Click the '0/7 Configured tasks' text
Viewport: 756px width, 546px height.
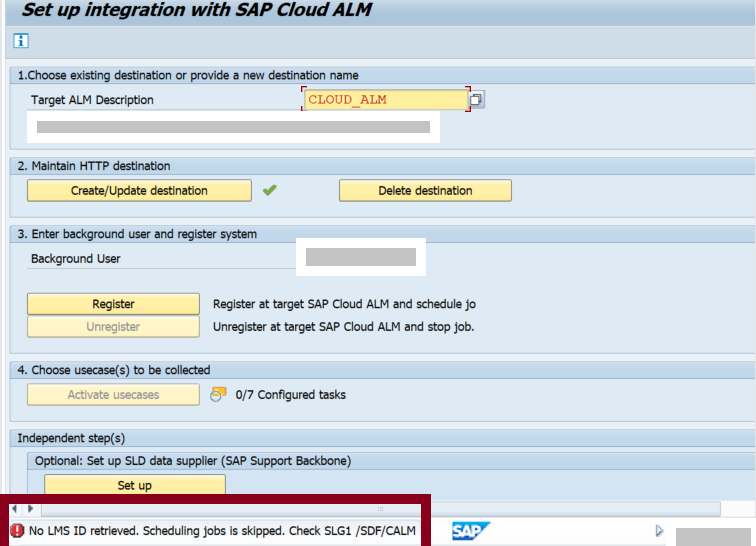pos(290,395)
